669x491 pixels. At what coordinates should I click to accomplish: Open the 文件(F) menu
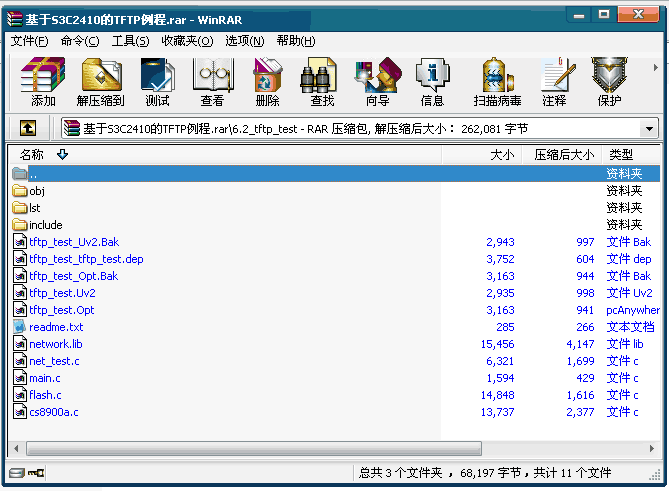tap(29, 41)
